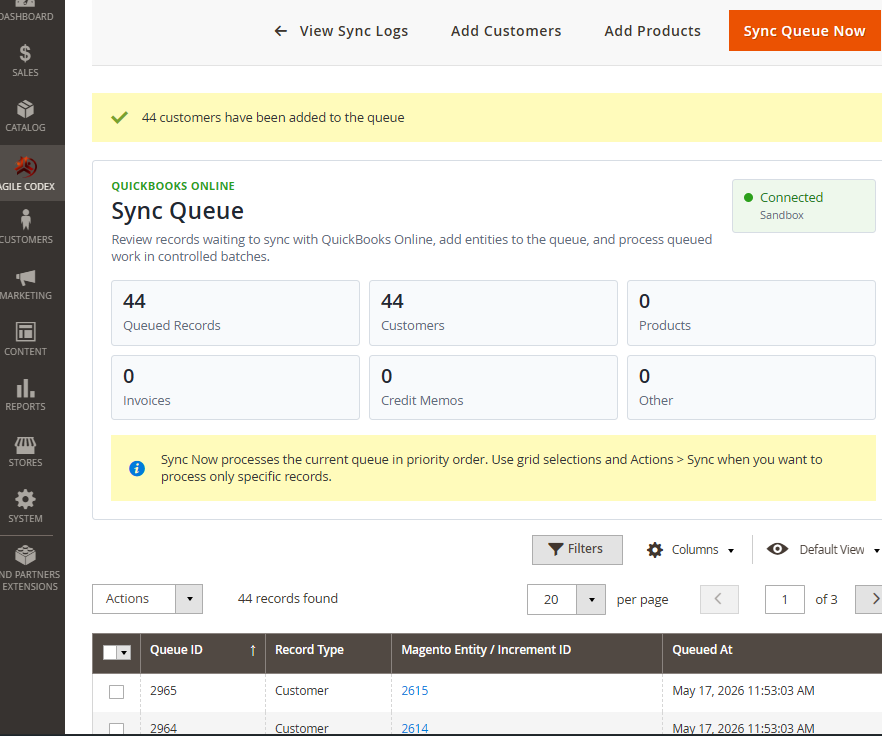The height and width of the screenshot is (736, 882).
Task: Click the Credit Memos stat card
Action: (493, 387)
